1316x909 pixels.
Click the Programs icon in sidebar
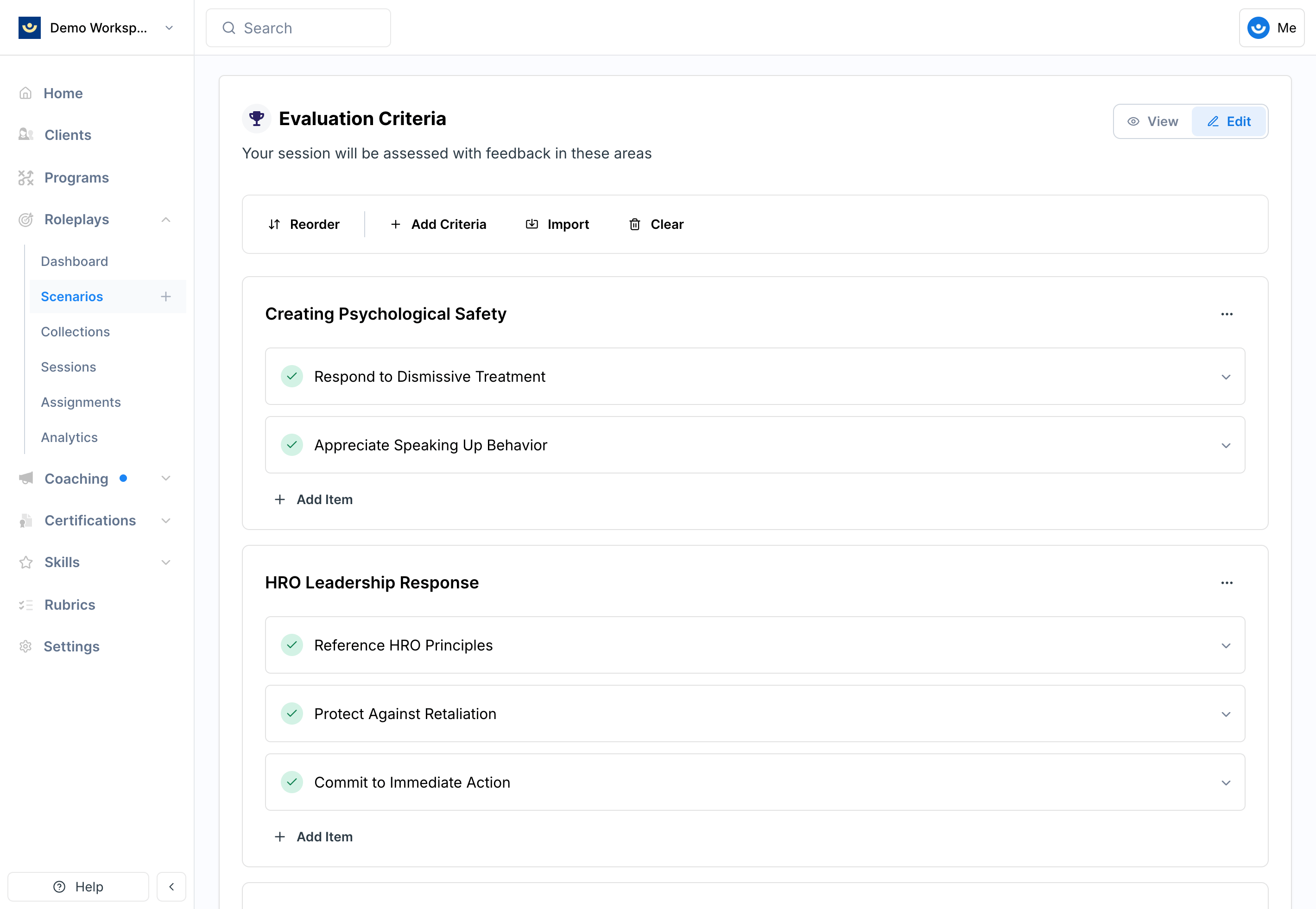pos(25,178)
